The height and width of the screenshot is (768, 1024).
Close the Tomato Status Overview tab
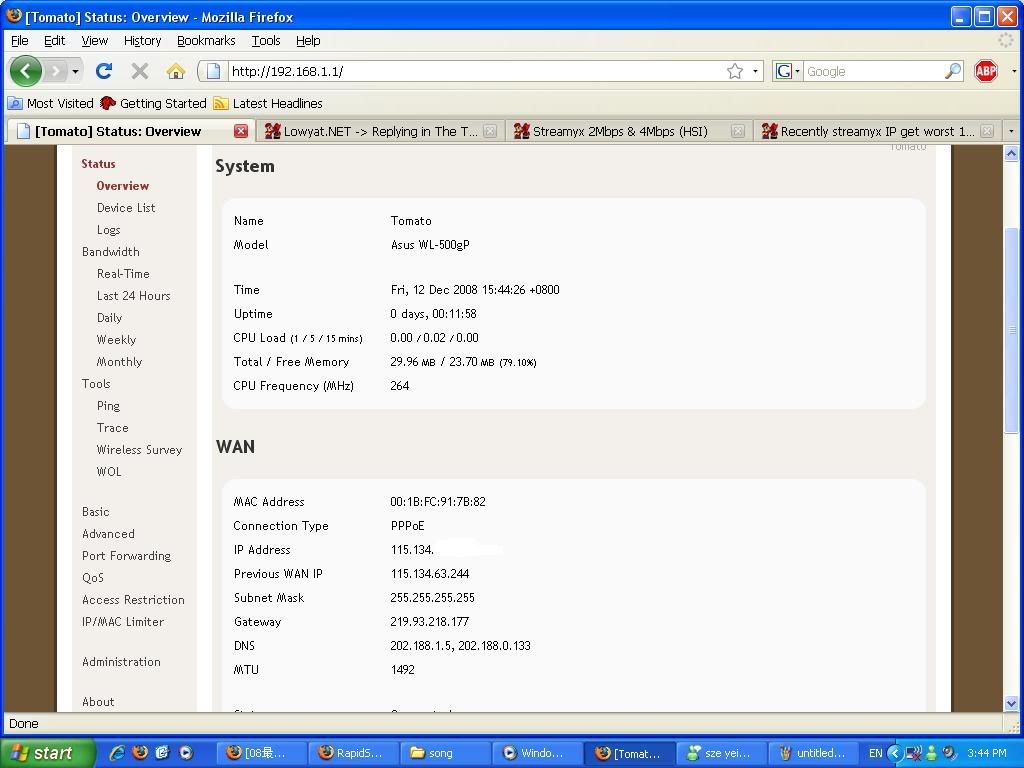[241, 131]
